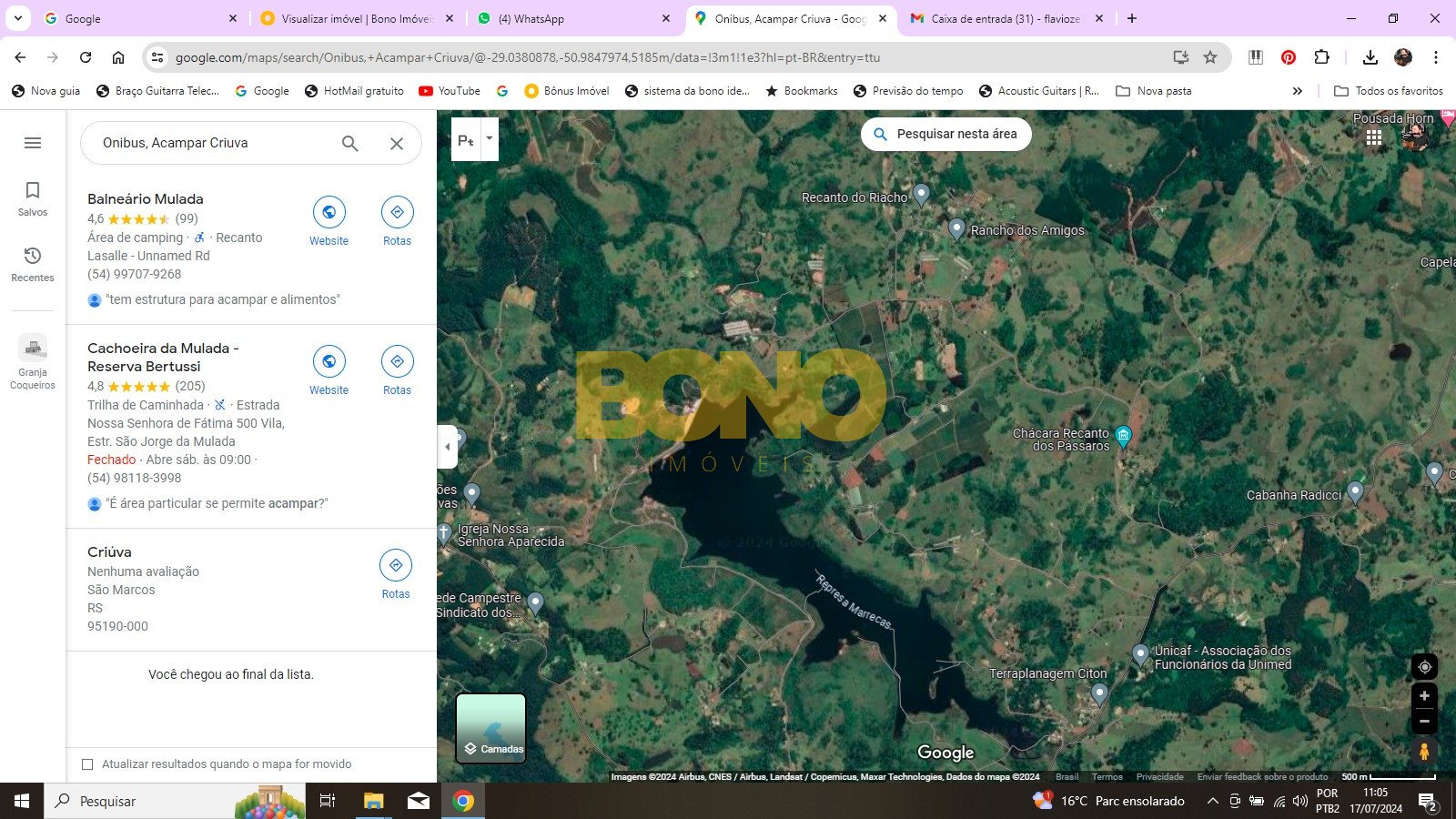Switch to the Google tab
The image size is (1456, 819).
(x=140, y=18)
